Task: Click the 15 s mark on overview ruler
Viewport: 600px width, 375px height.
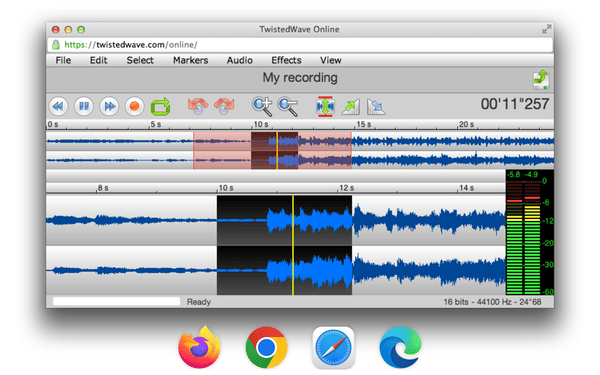Action: (x=364, y=124)
